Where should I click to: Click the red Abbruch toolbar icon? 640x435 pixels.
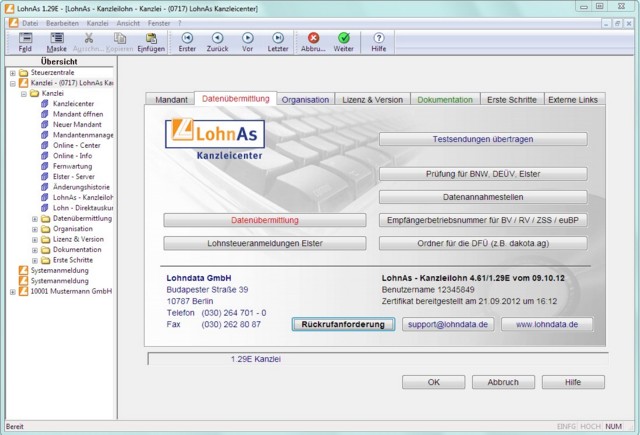pos(313,38)
